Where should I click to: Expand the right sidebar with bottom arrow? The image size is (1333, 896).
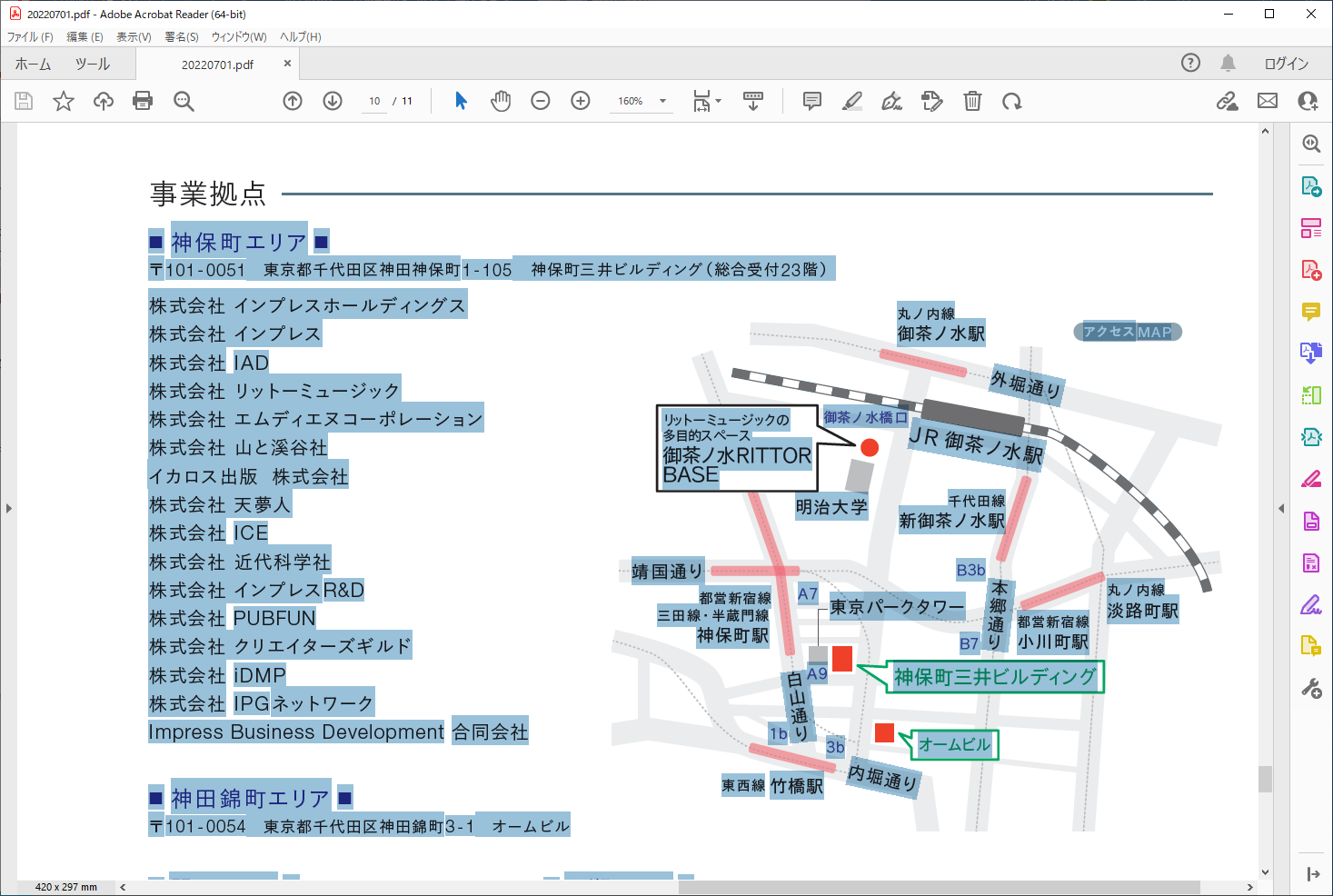click(x=1312, y=874)
